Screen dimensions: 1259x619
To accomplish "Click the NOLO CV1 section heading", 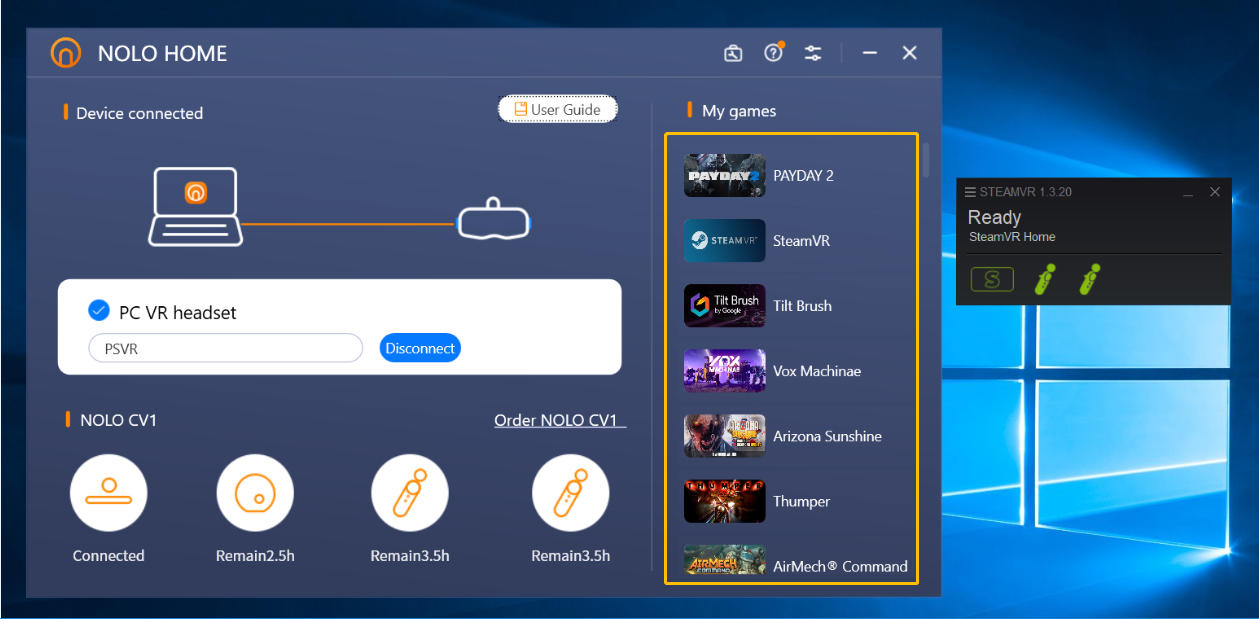I will coord(118,420).
